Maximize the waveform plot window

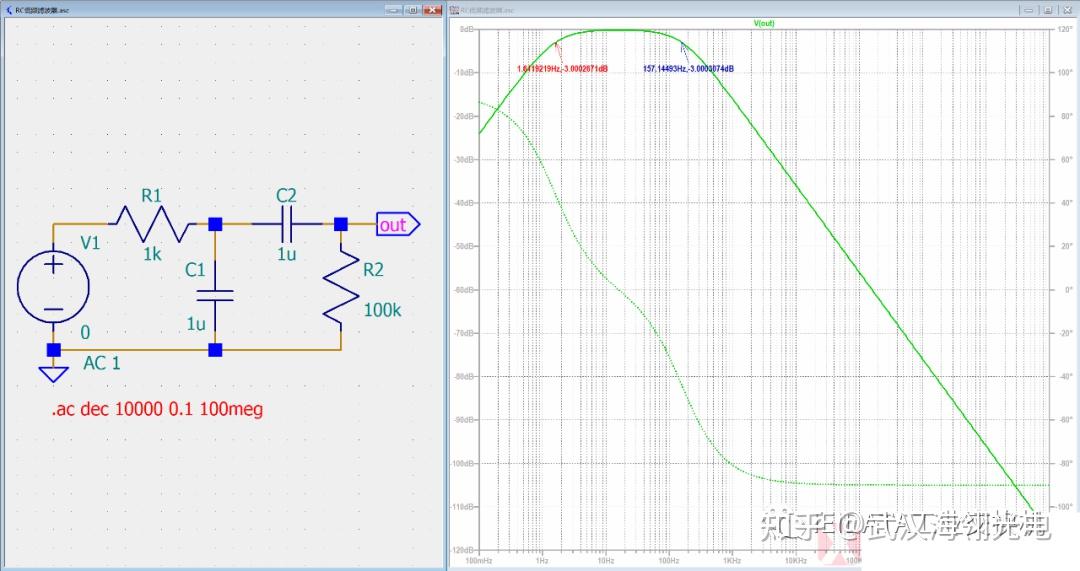[x=1048, y=10]
